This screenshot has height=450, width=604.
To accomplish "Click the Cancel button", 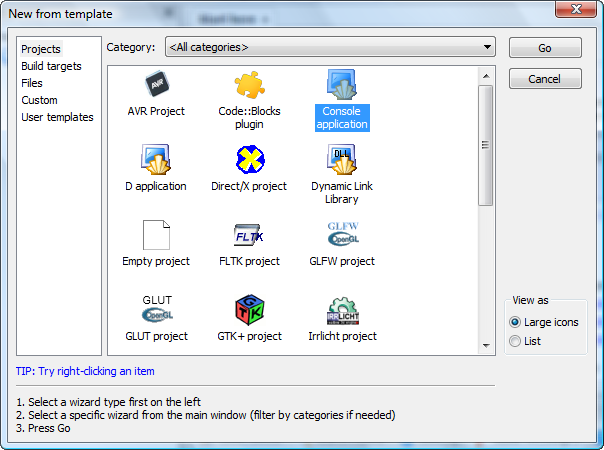I will tap(544, 79).
